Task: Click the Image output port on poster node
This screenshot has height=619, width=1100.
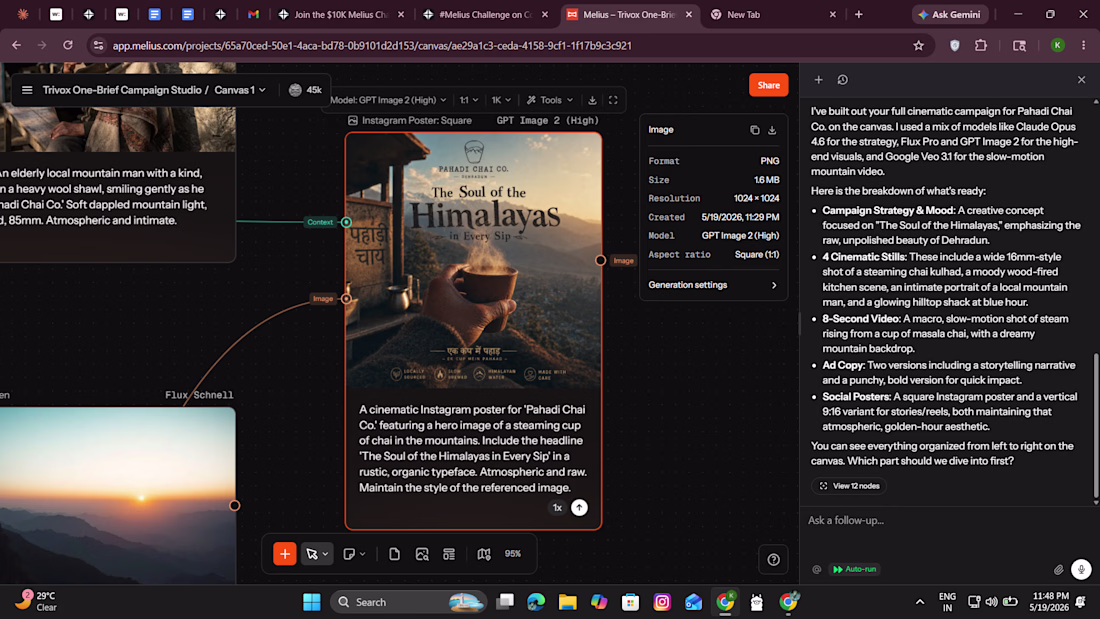Action: coord(601,260)
